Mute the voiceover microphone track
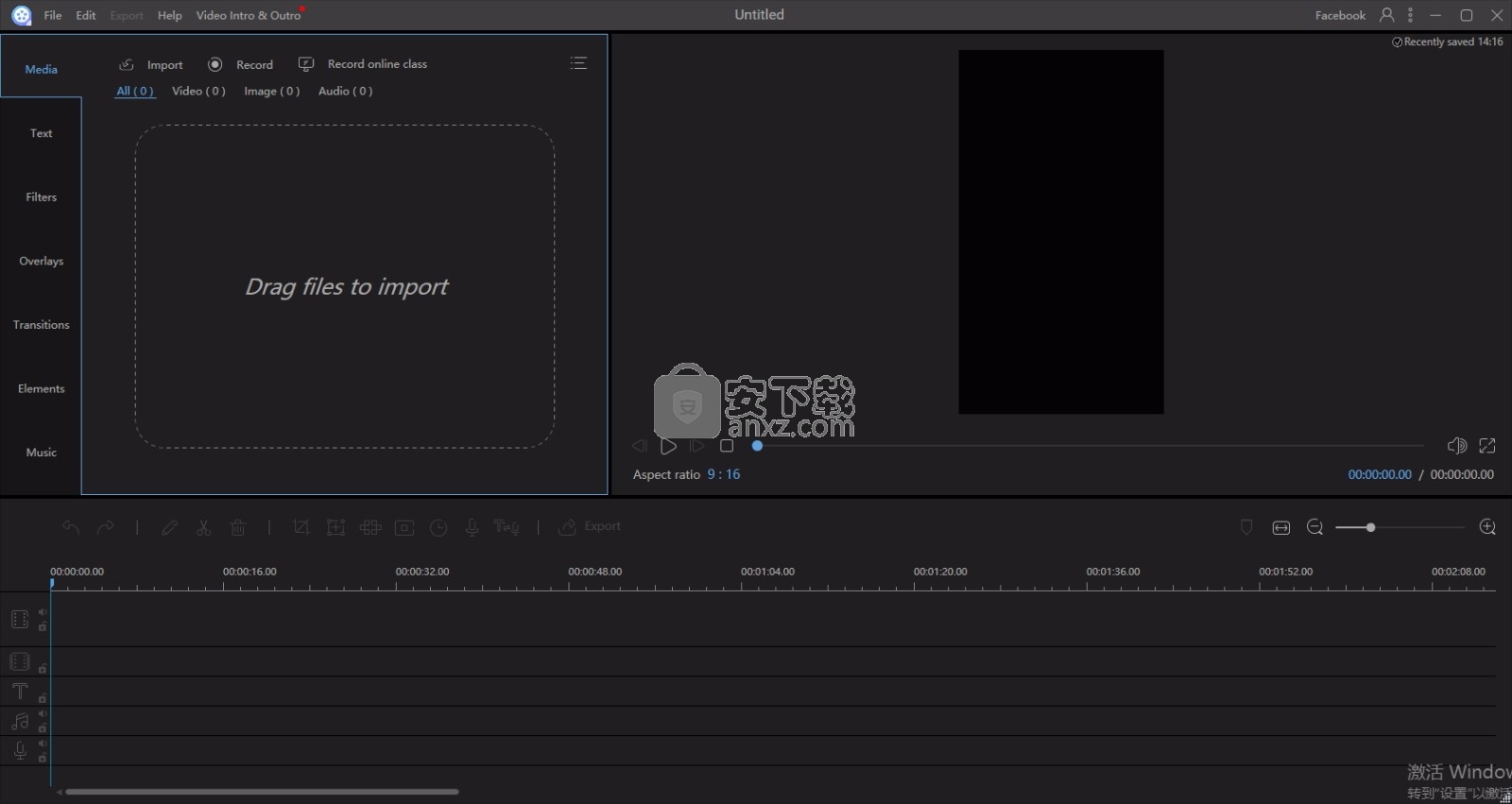The height and width of the screenshot is (804, 1512). pos(43,744)
